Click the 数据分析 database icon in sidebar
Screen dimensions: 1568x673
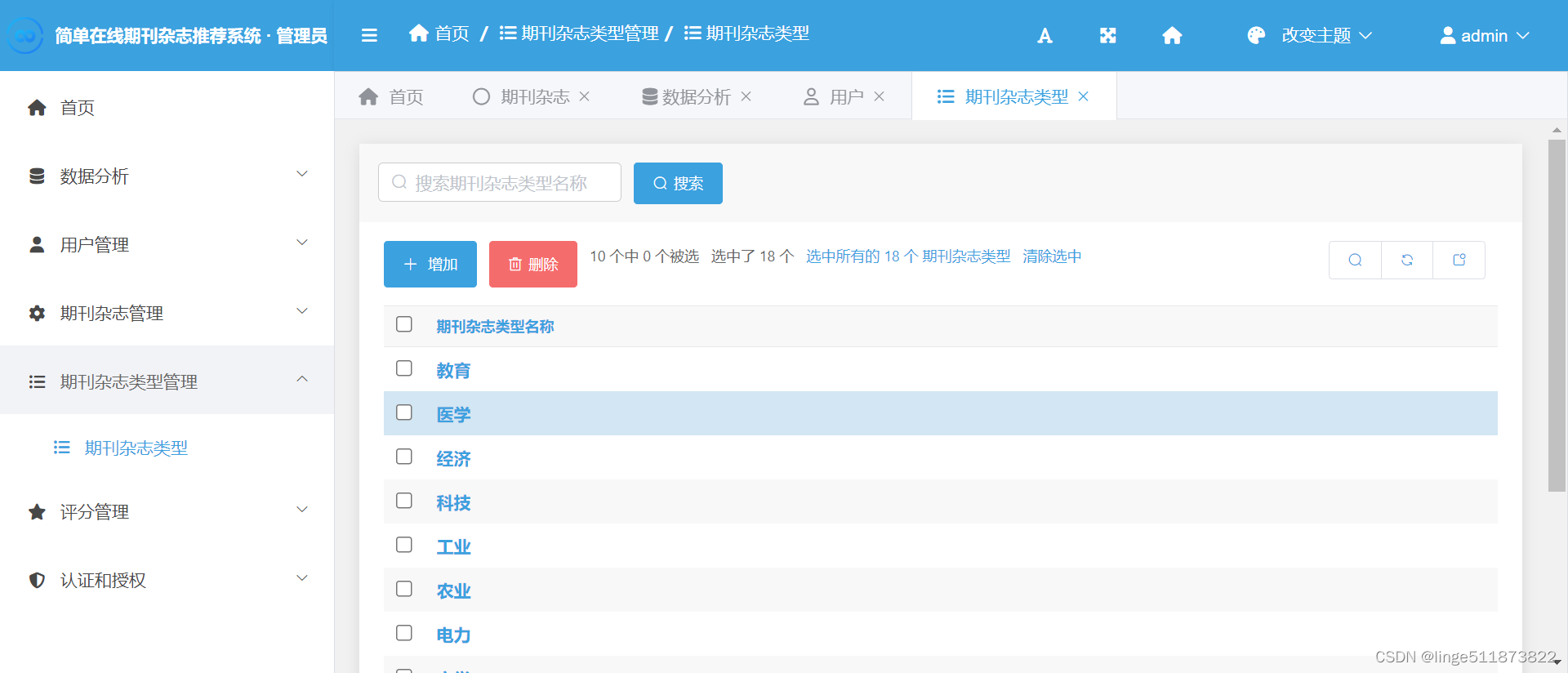[x=37, y=176]
